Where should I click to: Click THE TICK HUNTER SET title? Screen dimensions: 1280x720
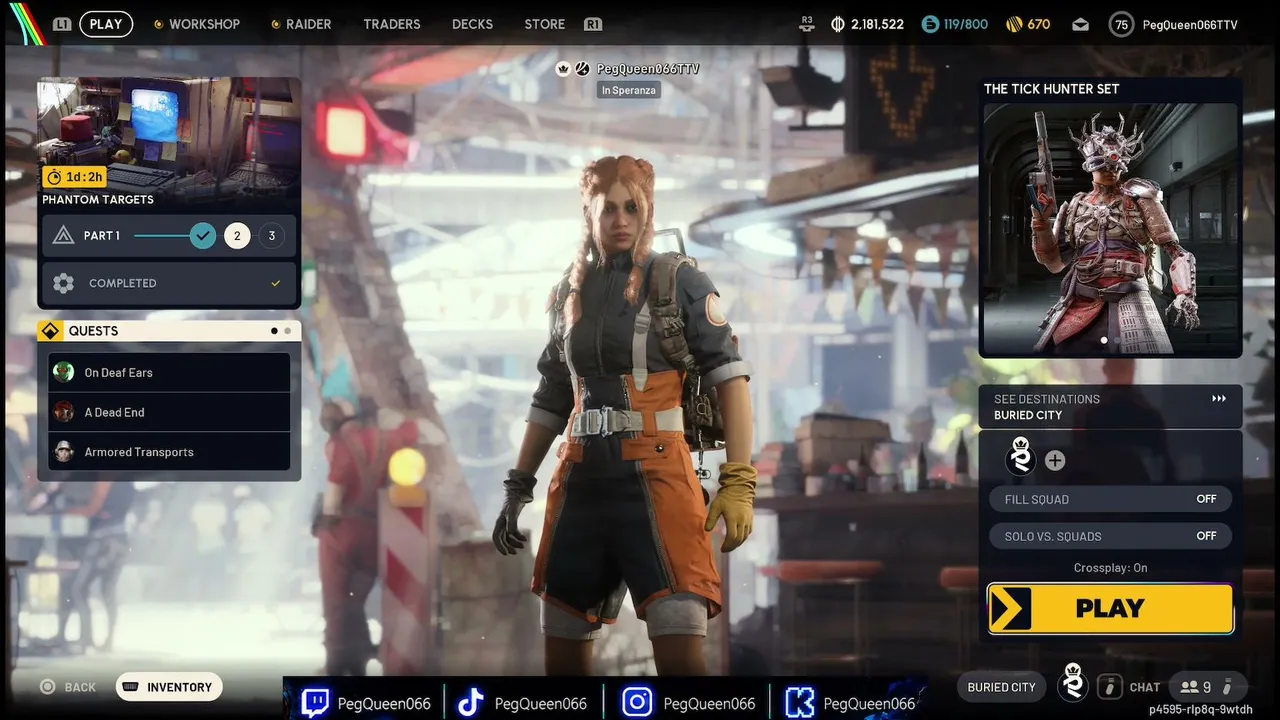click(1052, 89)
